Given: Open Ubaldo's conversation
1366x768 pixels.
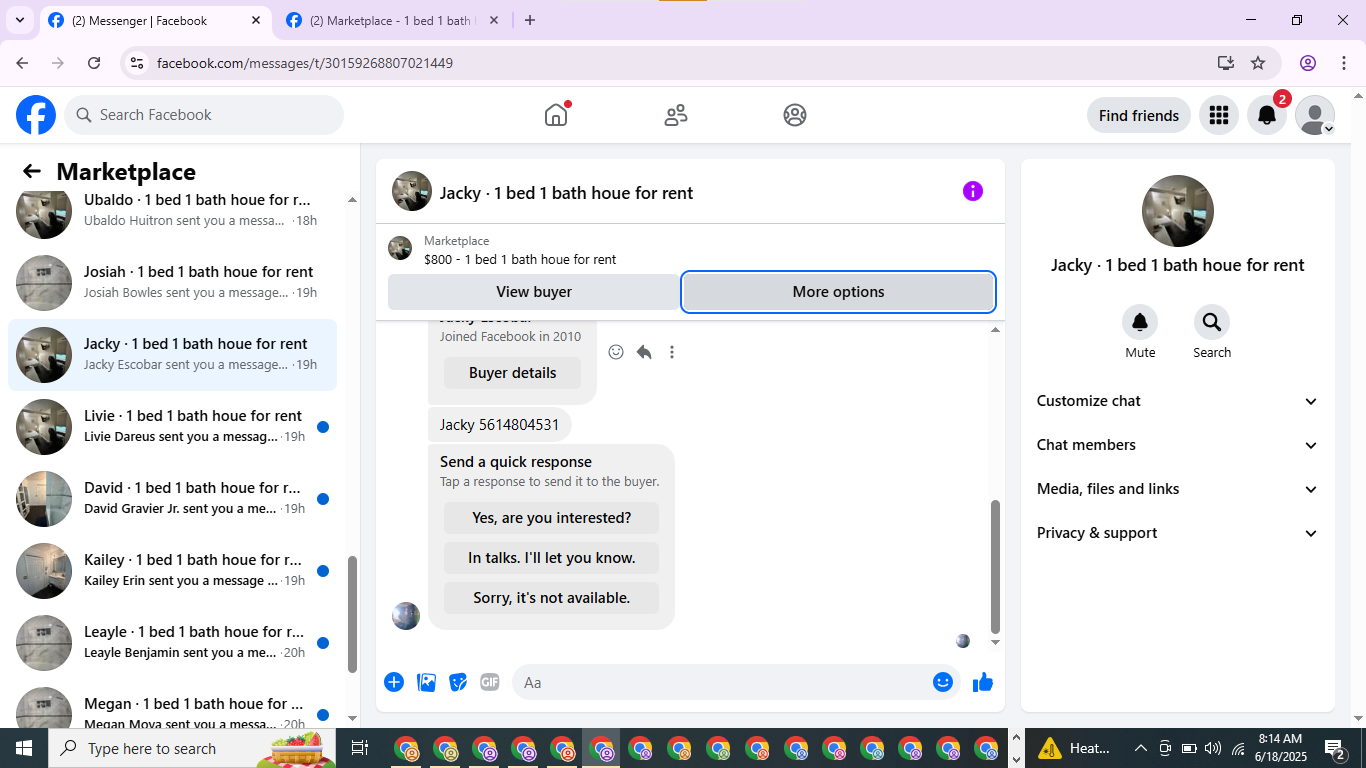Looking at the screenshot, I should coord(172,211).
